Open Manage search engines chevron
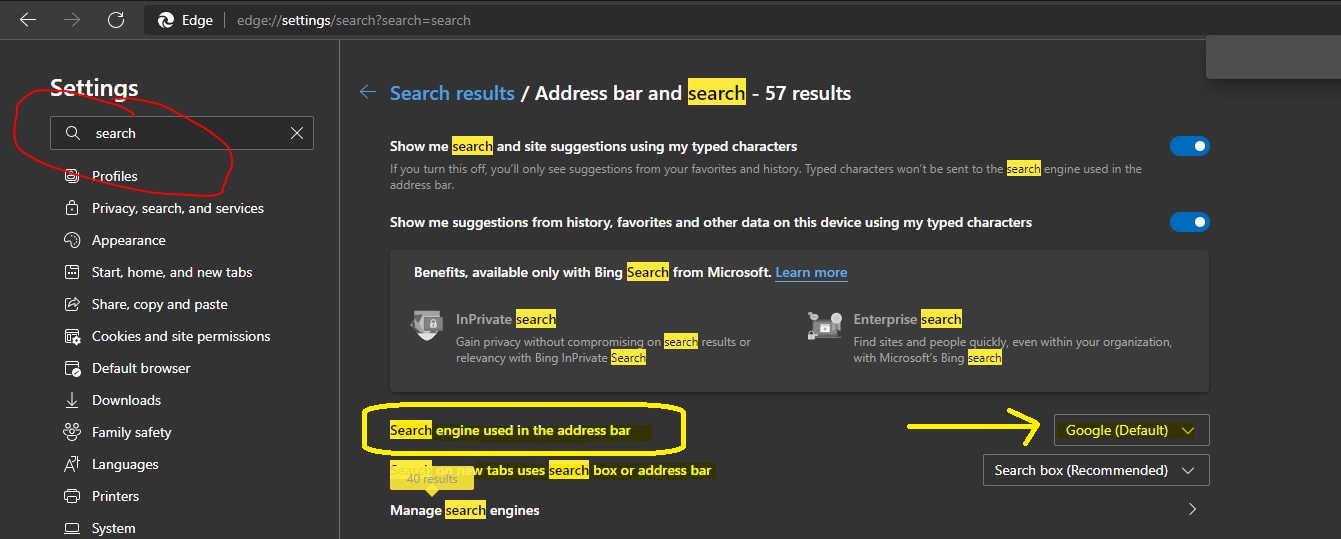Viewport: 1341px width, 539px height. pyautogui.click(x=1192, y=509)
